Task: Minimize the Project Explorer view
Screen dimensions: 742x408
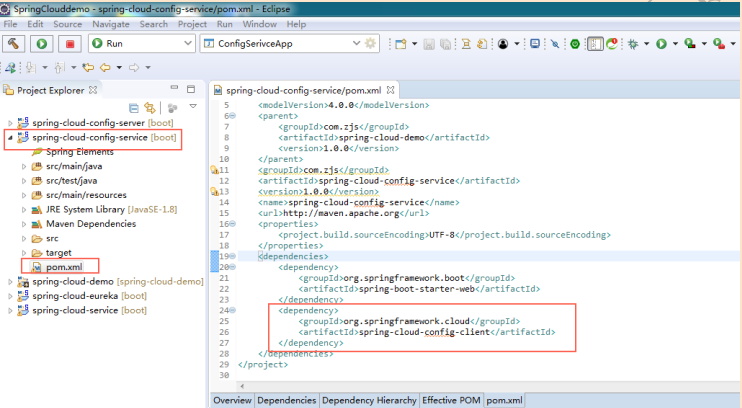Action: point(174,88)
